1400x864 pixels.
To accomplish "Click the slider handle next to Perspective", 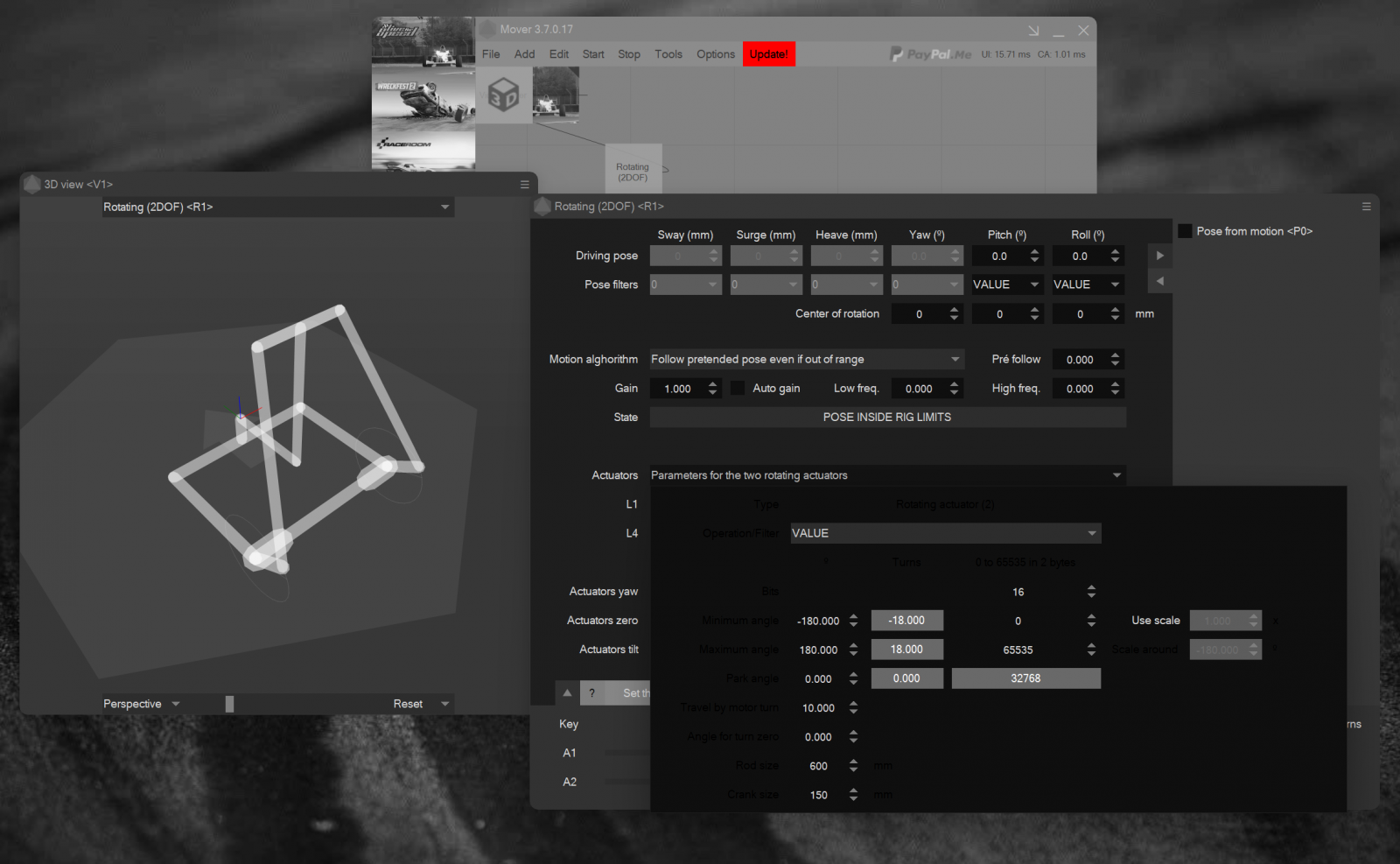I will point(229,704).
